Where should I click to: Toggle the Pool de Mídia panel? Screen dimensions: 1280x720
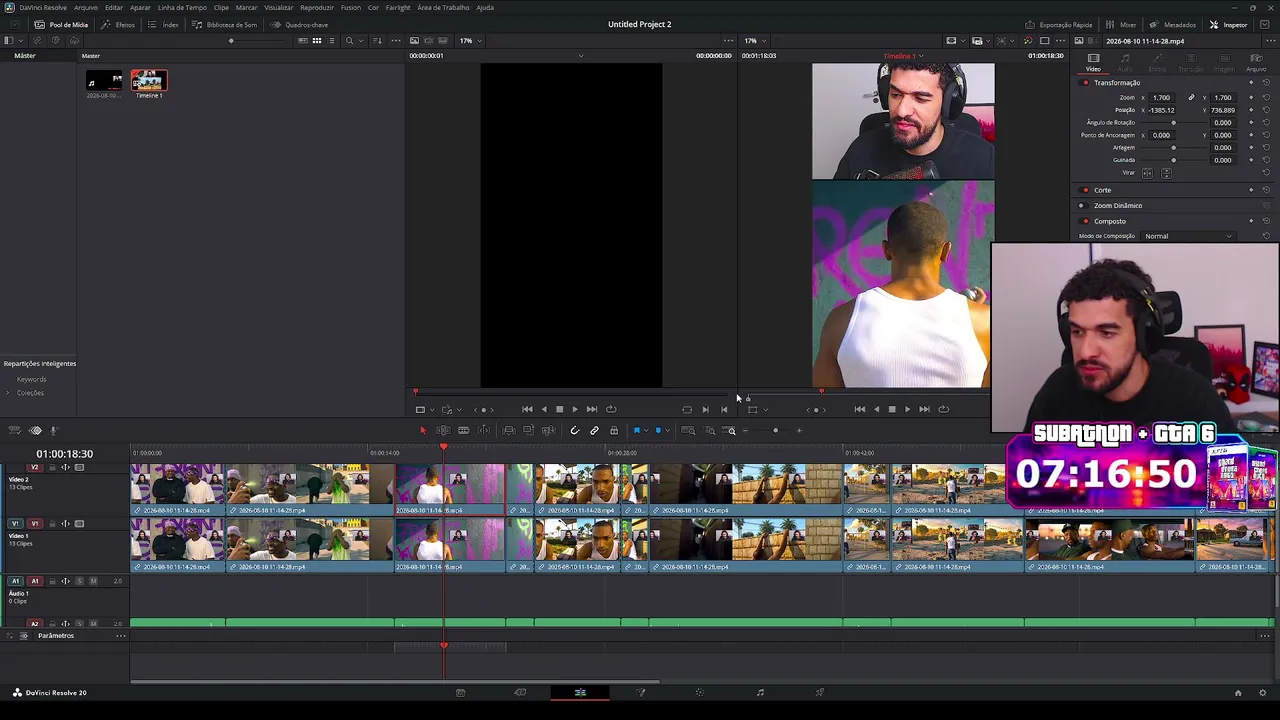click(x=61, y=24)
